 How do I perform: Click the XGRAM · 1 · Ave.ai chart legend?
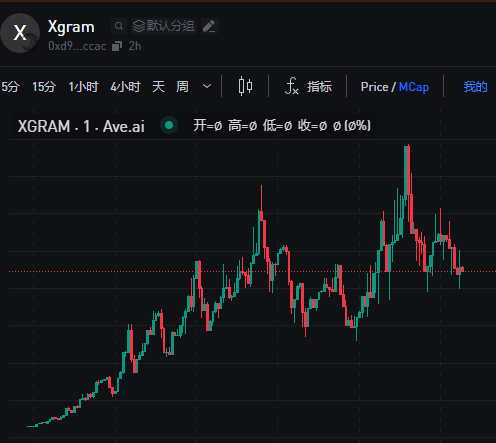click(81, 126)
